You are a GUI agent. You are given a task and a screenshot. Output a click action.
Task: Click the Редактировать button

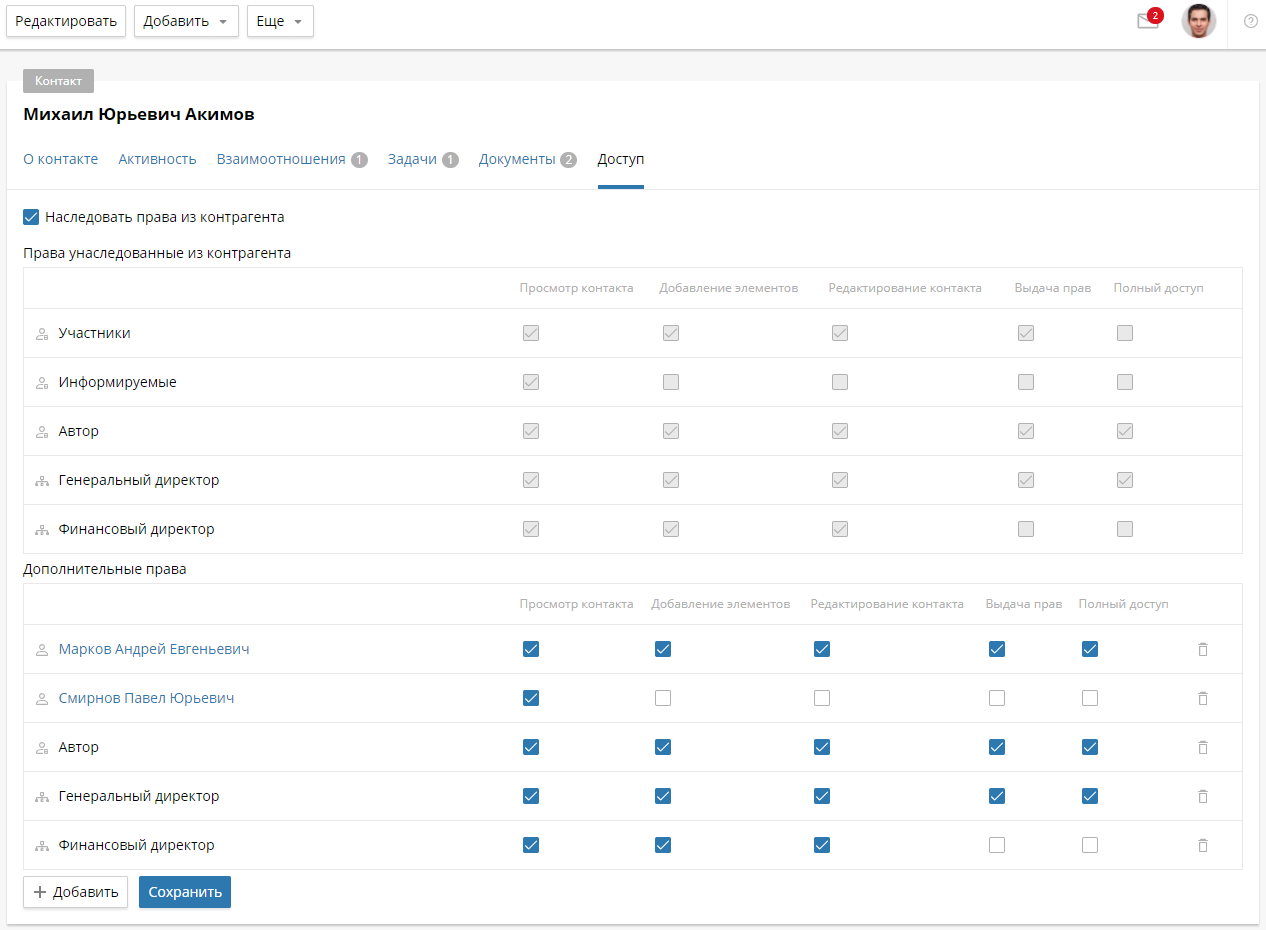tap(66, 21)
